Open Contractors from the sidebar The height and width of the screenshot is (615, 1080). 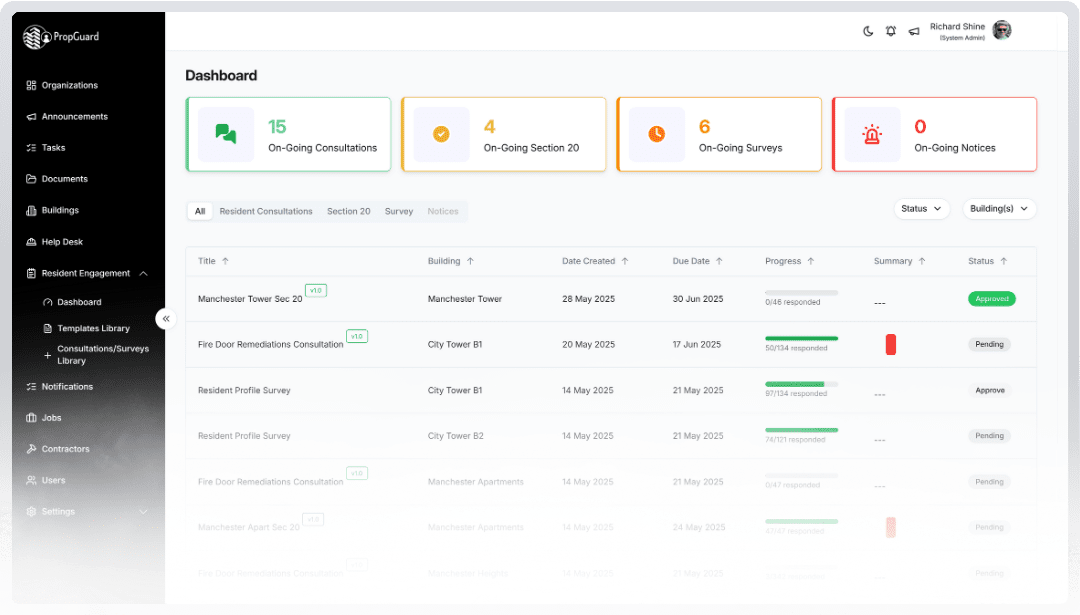tap(65, 449)
